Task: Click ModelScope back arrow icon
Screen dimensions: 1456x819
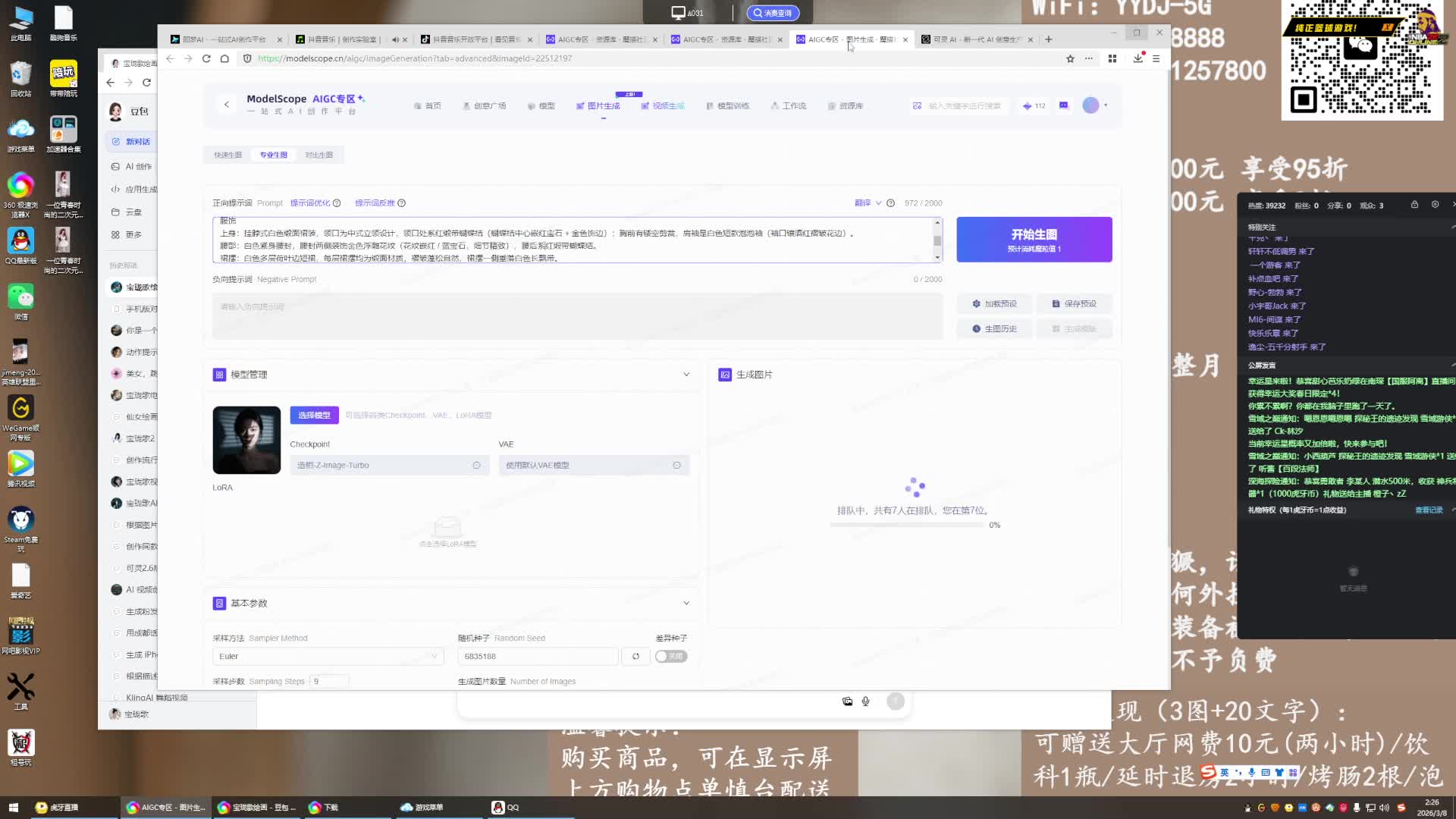Action: (226, 105)
